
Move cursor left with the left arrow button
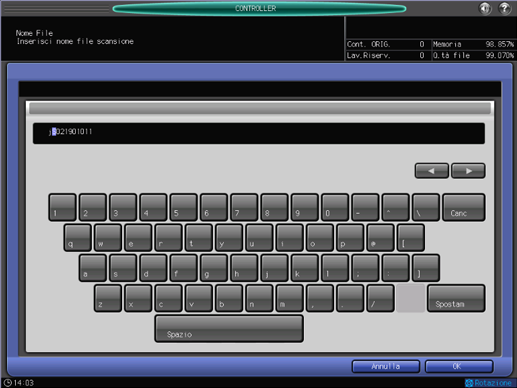[x=432, y=171]
